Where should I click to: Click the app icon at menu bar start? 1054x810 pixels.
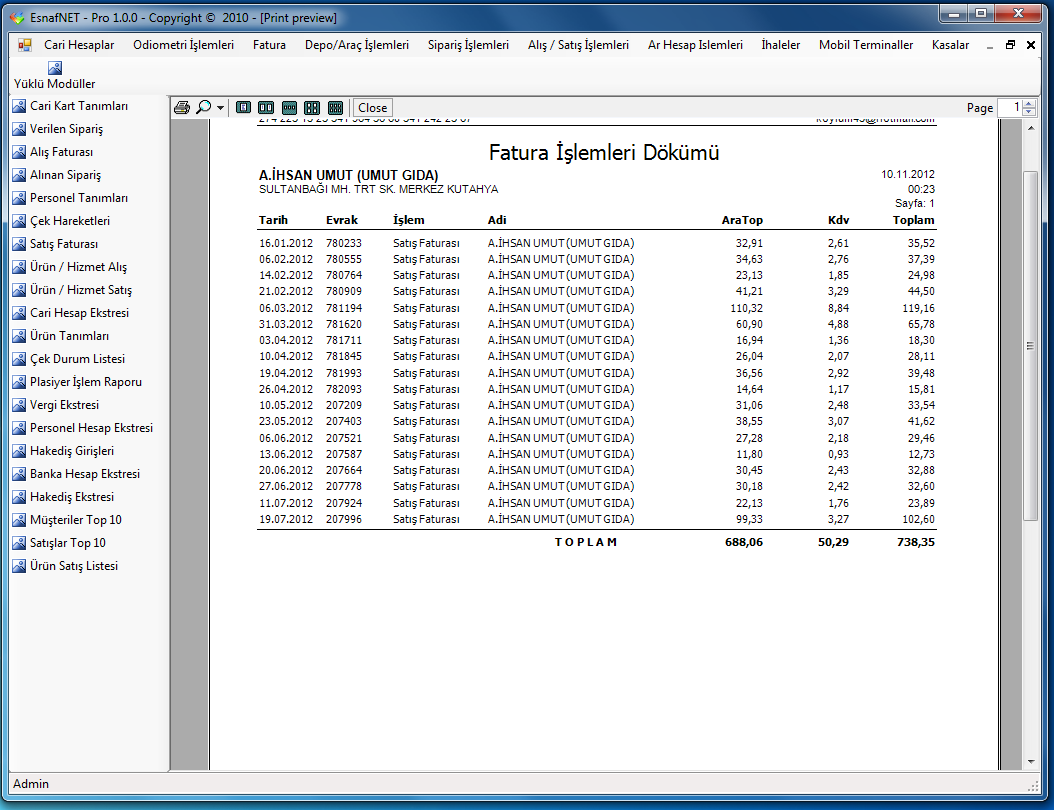(25, 45)
